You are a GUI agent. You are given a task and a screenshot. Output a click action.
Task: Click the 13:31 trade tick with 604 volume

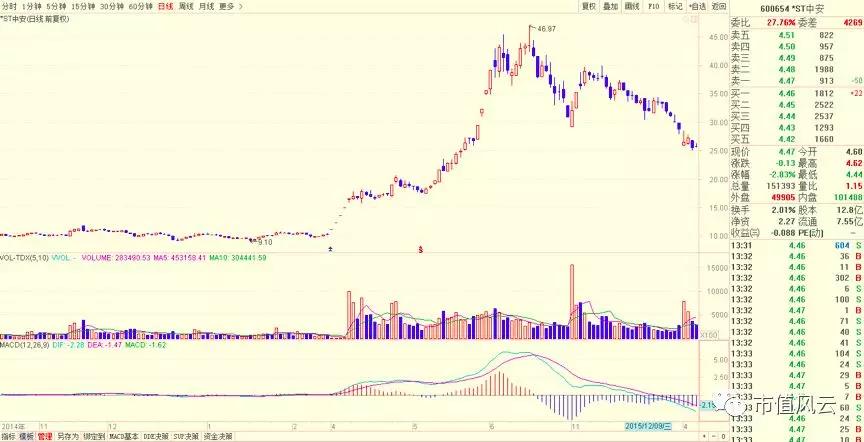coord(796,246)
